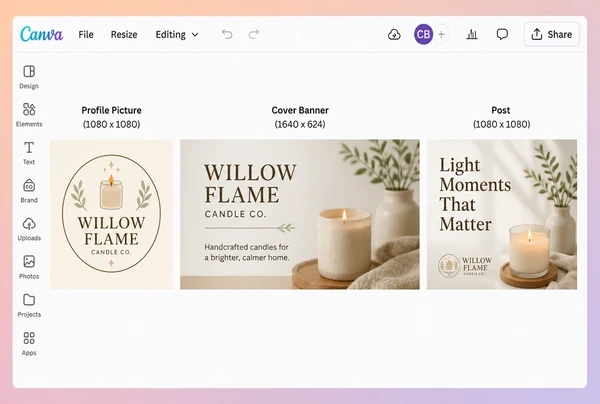Open the Resize menu
This screenshot has height=404, width=600.
click(124, 34)
